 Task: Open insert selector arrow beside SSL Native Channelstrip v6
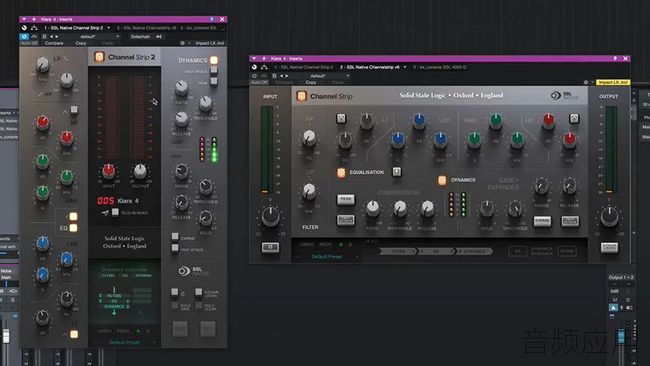405,67
